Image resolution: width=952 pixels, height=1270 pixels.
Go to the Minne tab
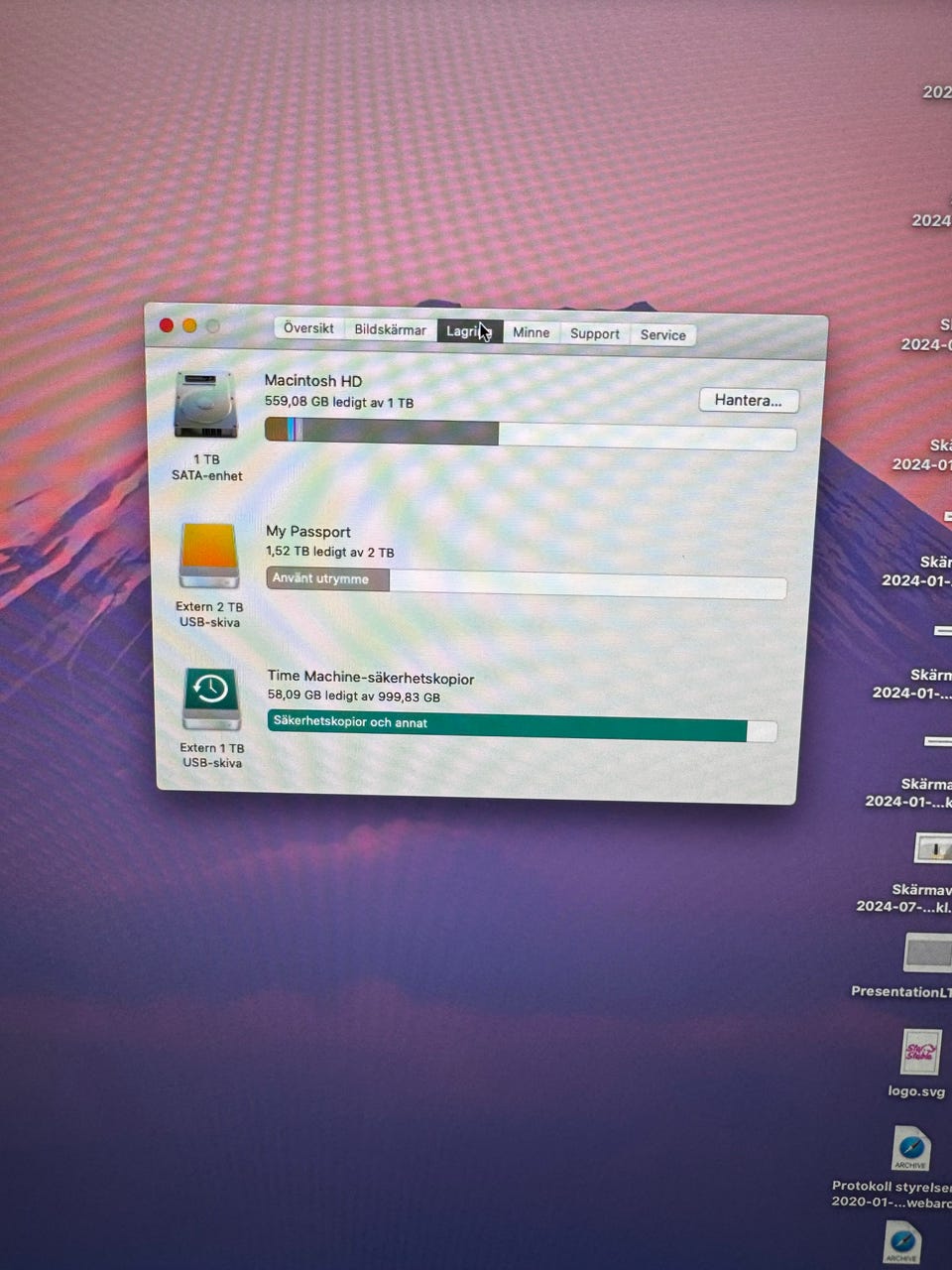(531, 333)
